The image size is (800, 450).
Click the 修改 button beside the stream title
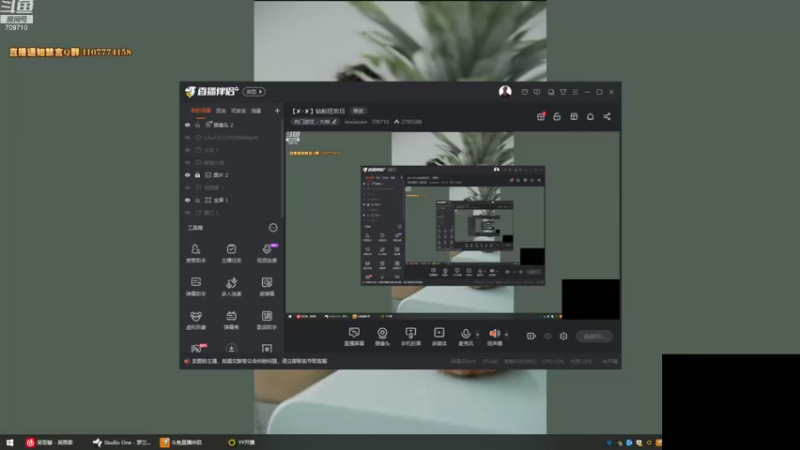point(358,111)
